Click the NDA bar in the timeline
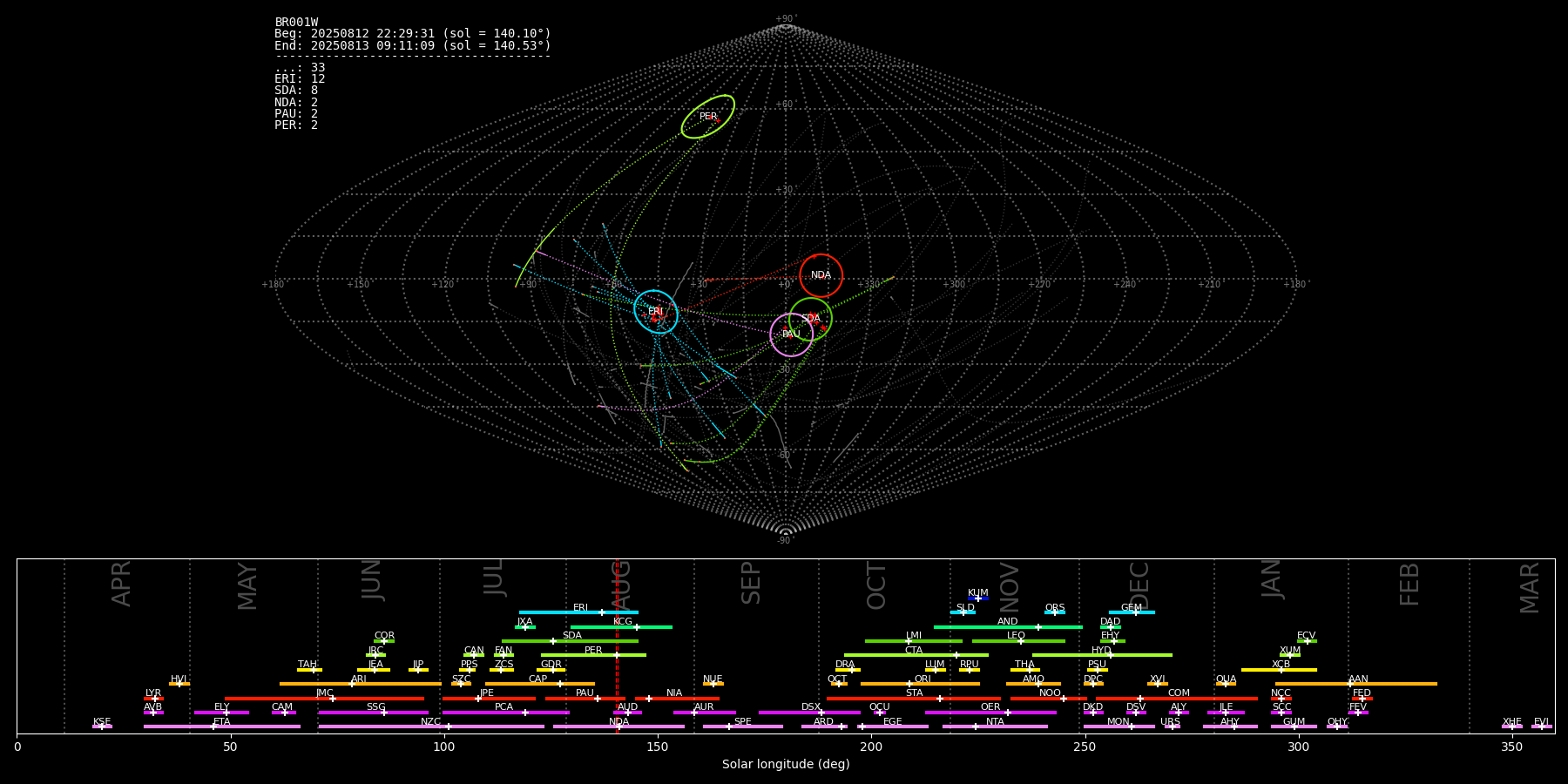The width and height of the screenshot is (1568, 784). tap(618, 727)
